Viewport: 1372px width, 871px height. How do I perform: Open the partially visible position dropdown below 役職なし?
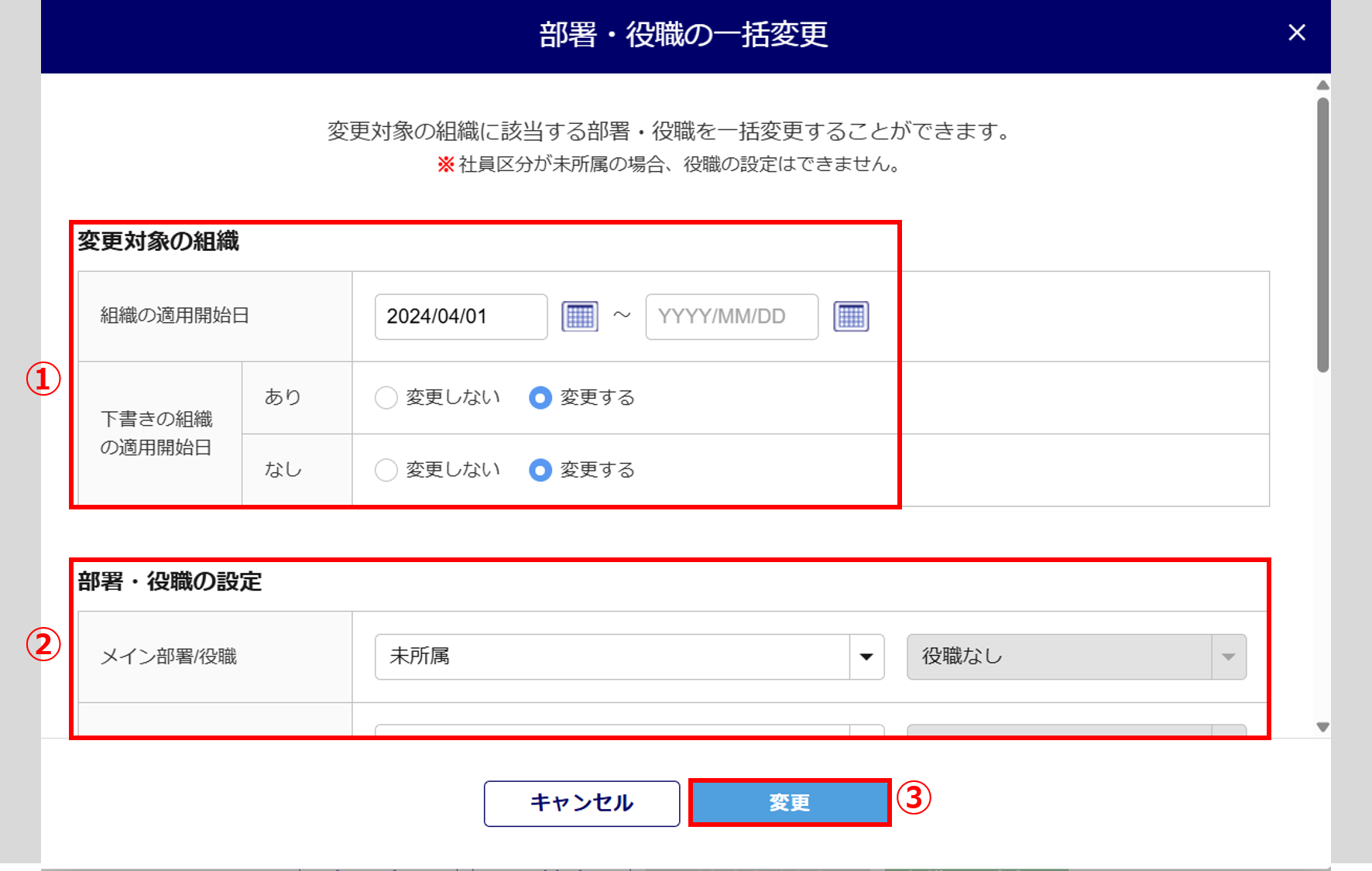(x=1058, y=730)
